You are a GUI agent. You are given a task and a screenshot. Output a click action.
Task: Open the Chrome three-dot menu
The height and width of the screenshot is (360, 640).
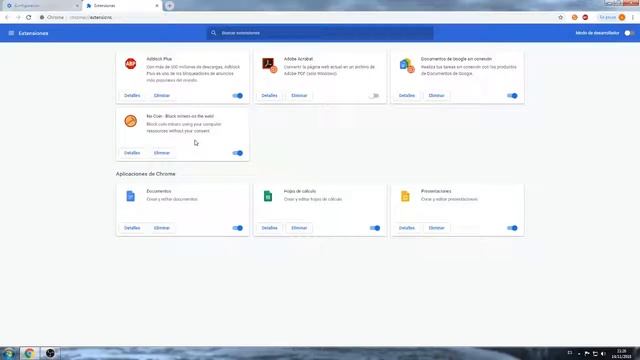click(633, 18)
